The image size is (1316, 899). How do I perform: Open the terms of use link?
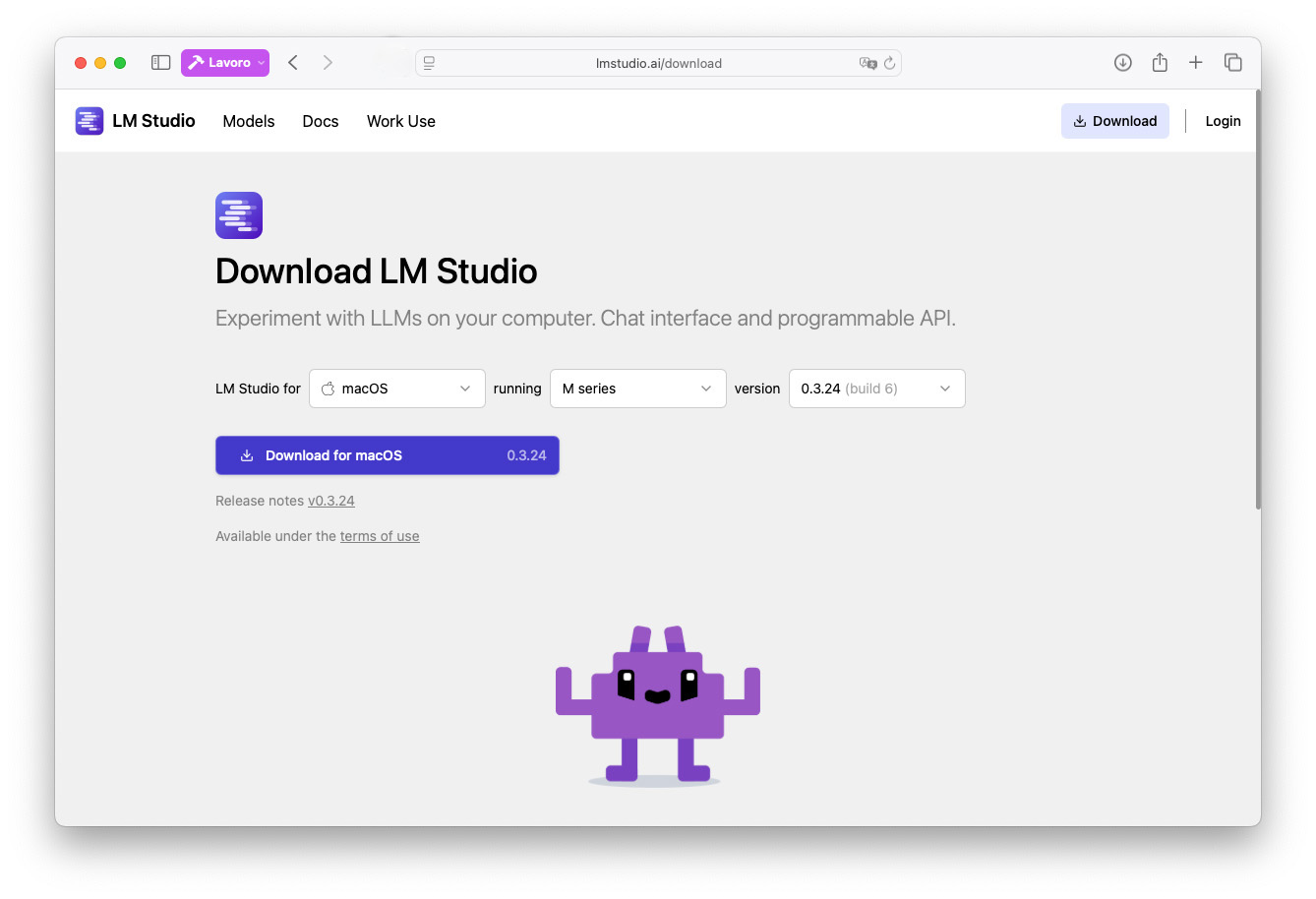tap(380, 536)
